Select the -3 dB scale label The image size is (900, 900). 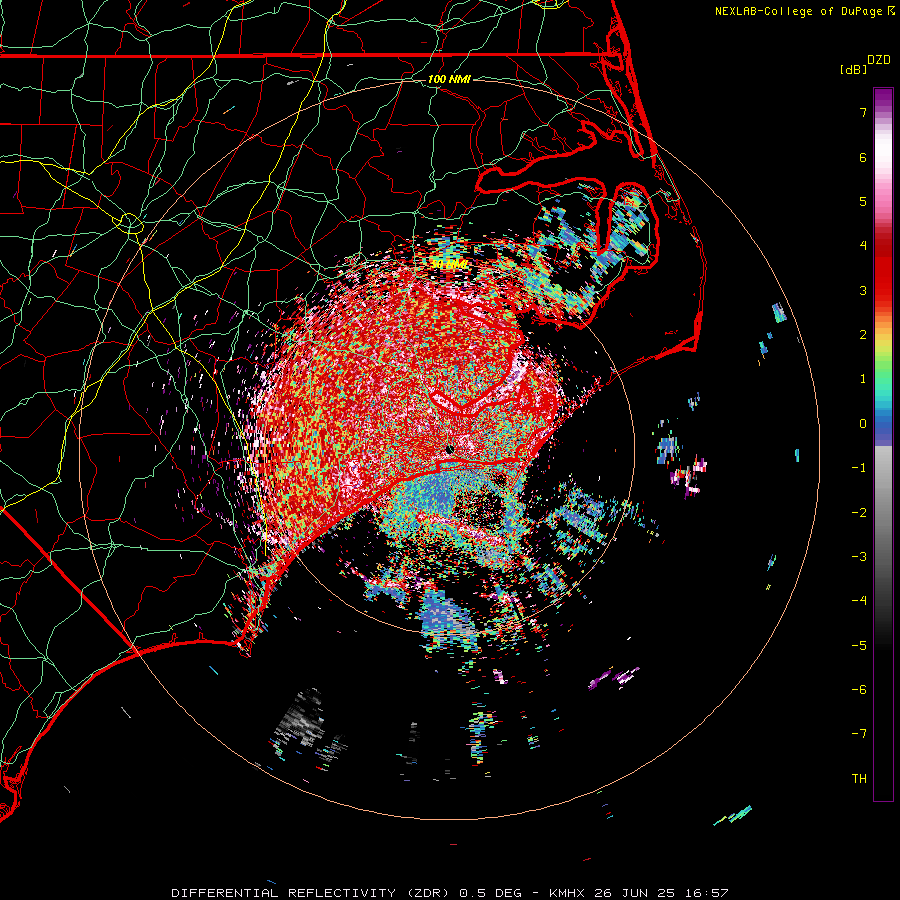859,557
